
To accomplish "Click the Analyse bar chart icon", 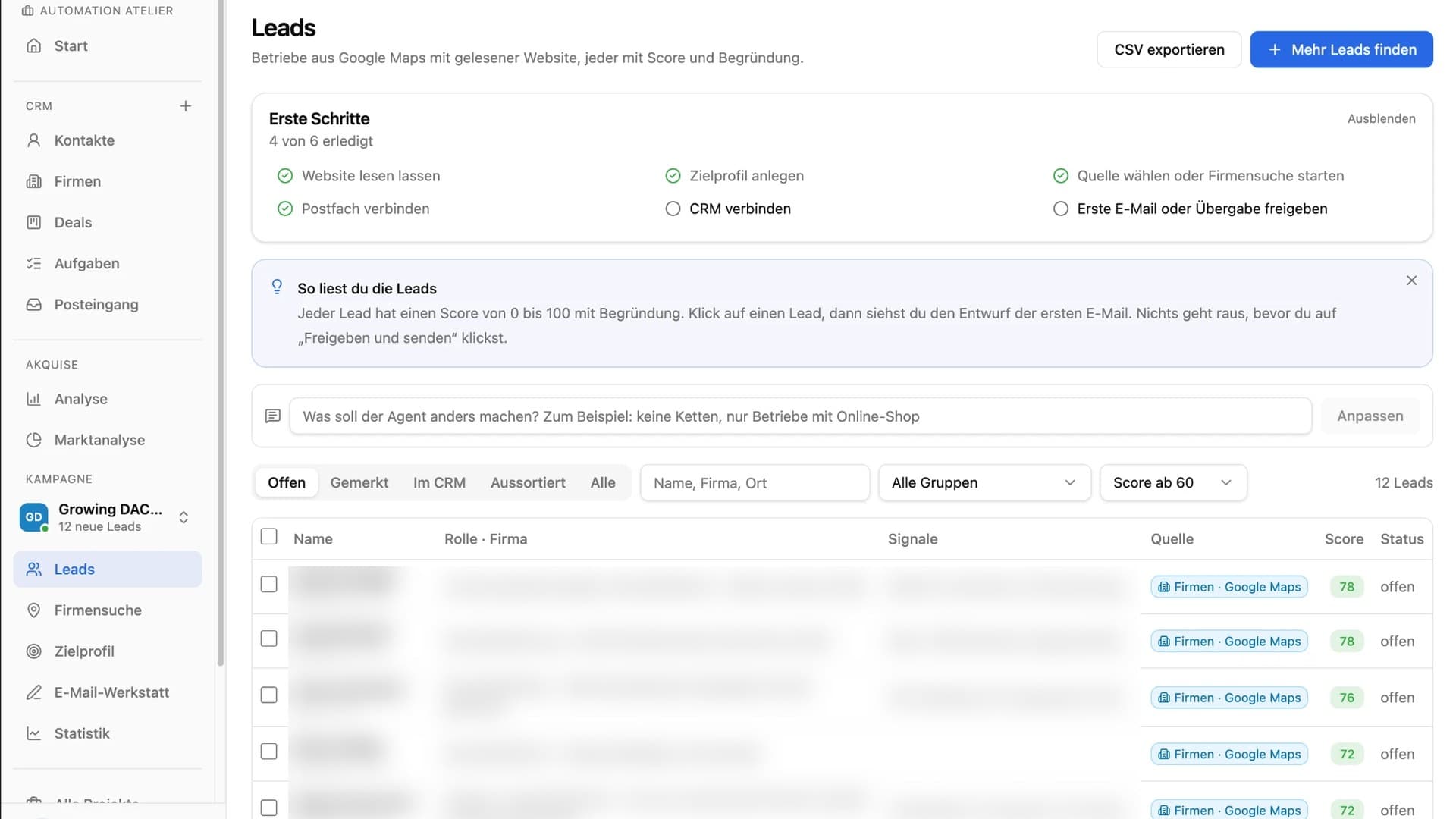I will [x=33, y=399].
